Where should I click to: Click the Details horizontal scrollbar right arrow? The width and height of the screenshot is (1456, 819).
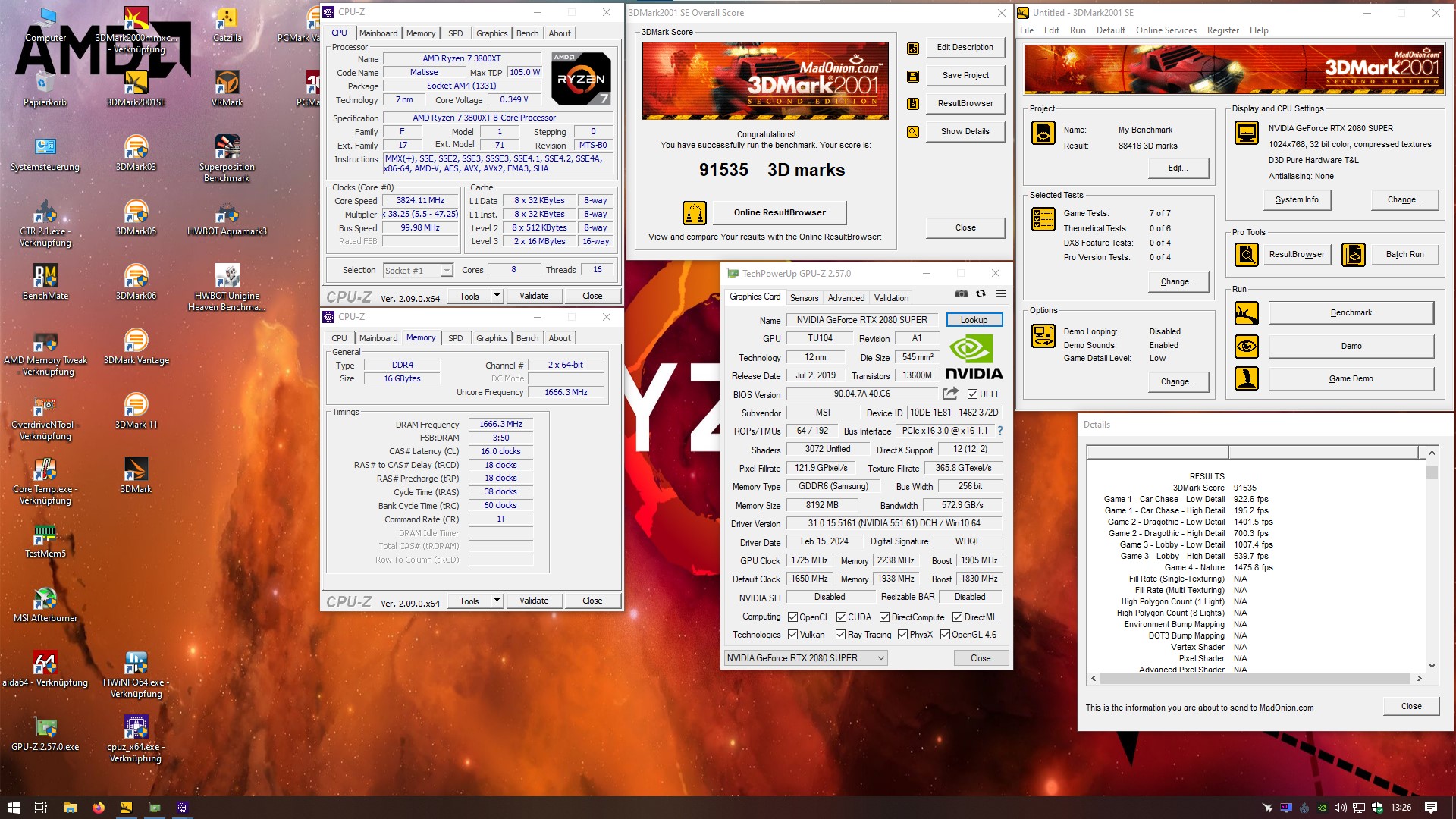(1419, 679)
